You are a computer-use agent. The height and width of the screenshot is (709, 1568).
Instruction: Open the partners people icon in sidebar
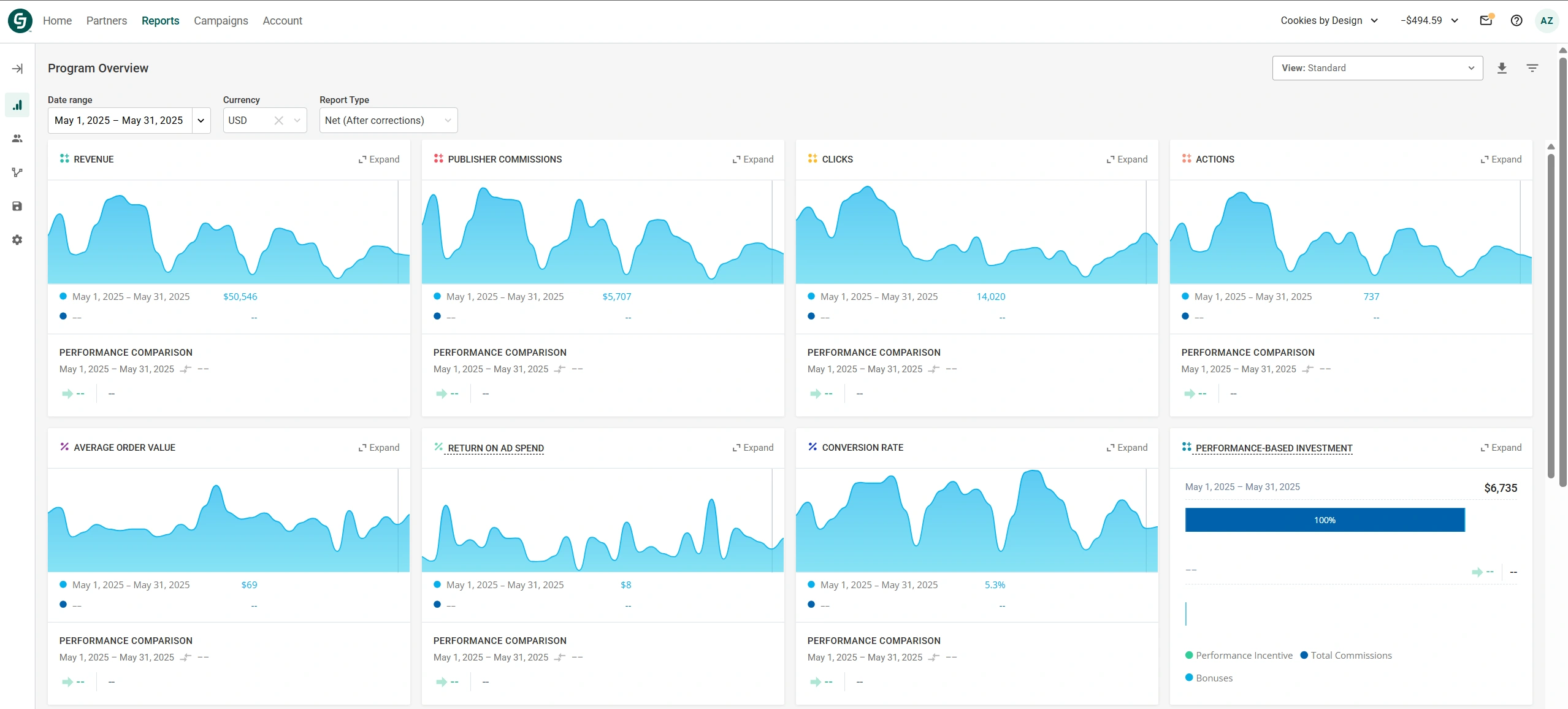pos(17,139)
